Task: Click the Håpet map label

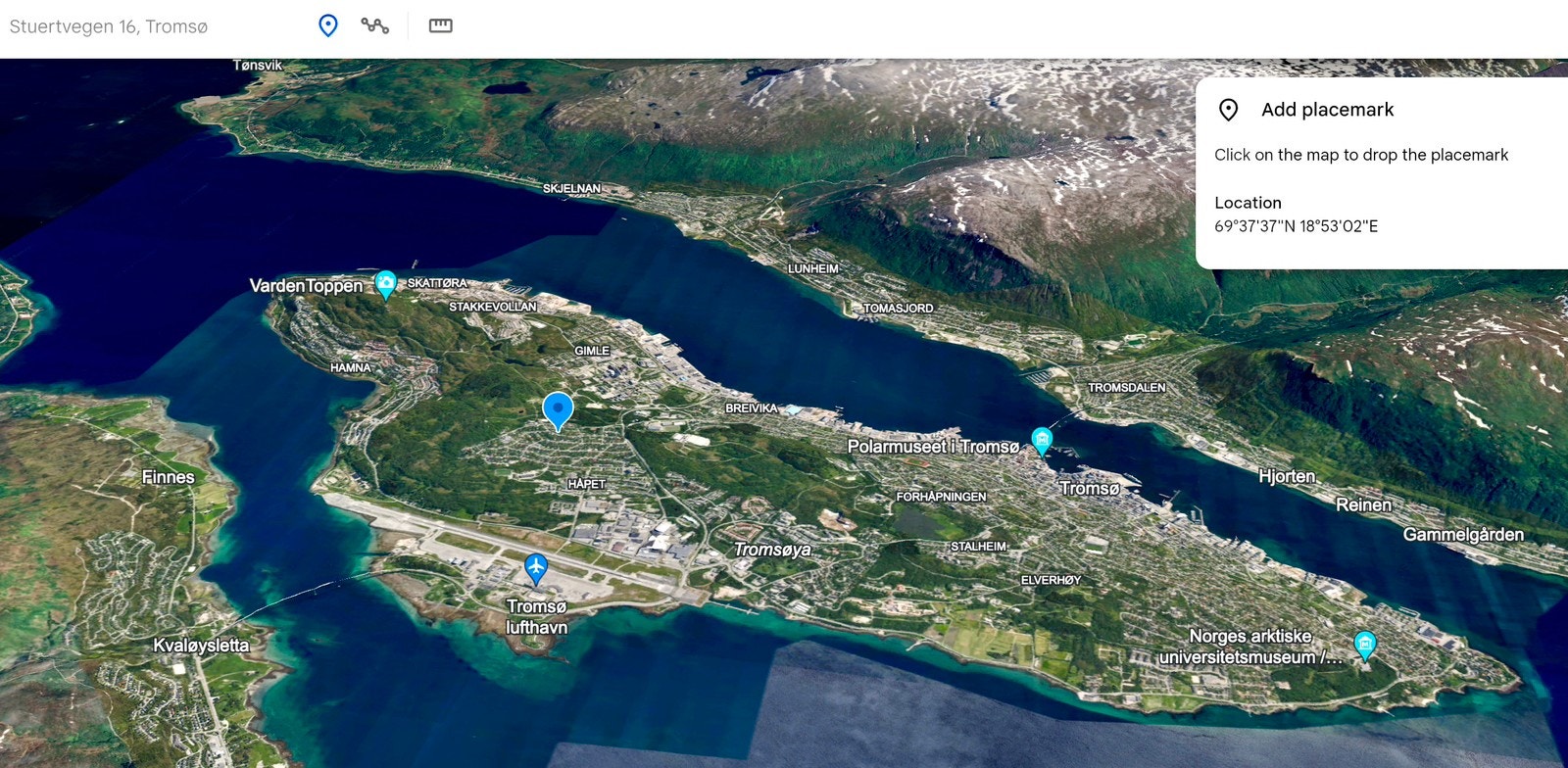Action: pos(586,484)
